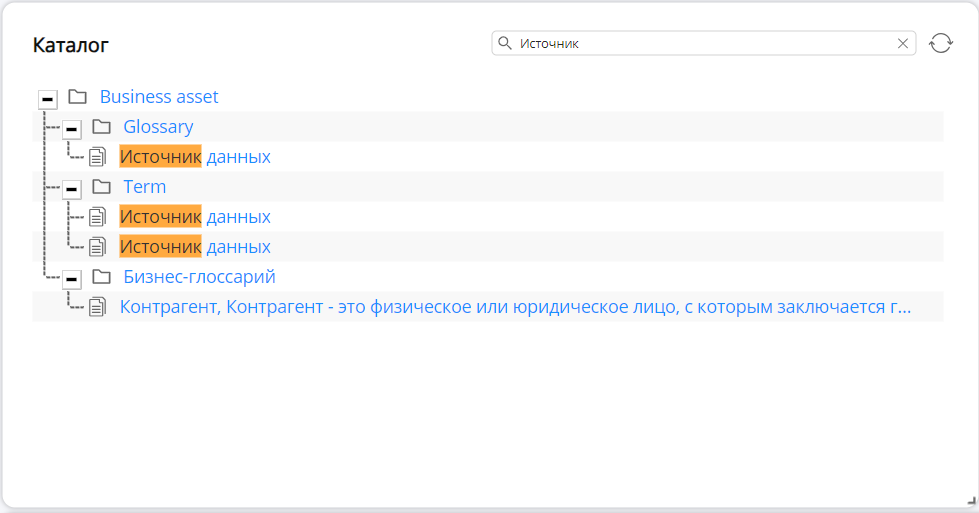This screenshot has height=513, width=979.
Task: Open the Контрагент glossary entry
Action: point(515,307)
